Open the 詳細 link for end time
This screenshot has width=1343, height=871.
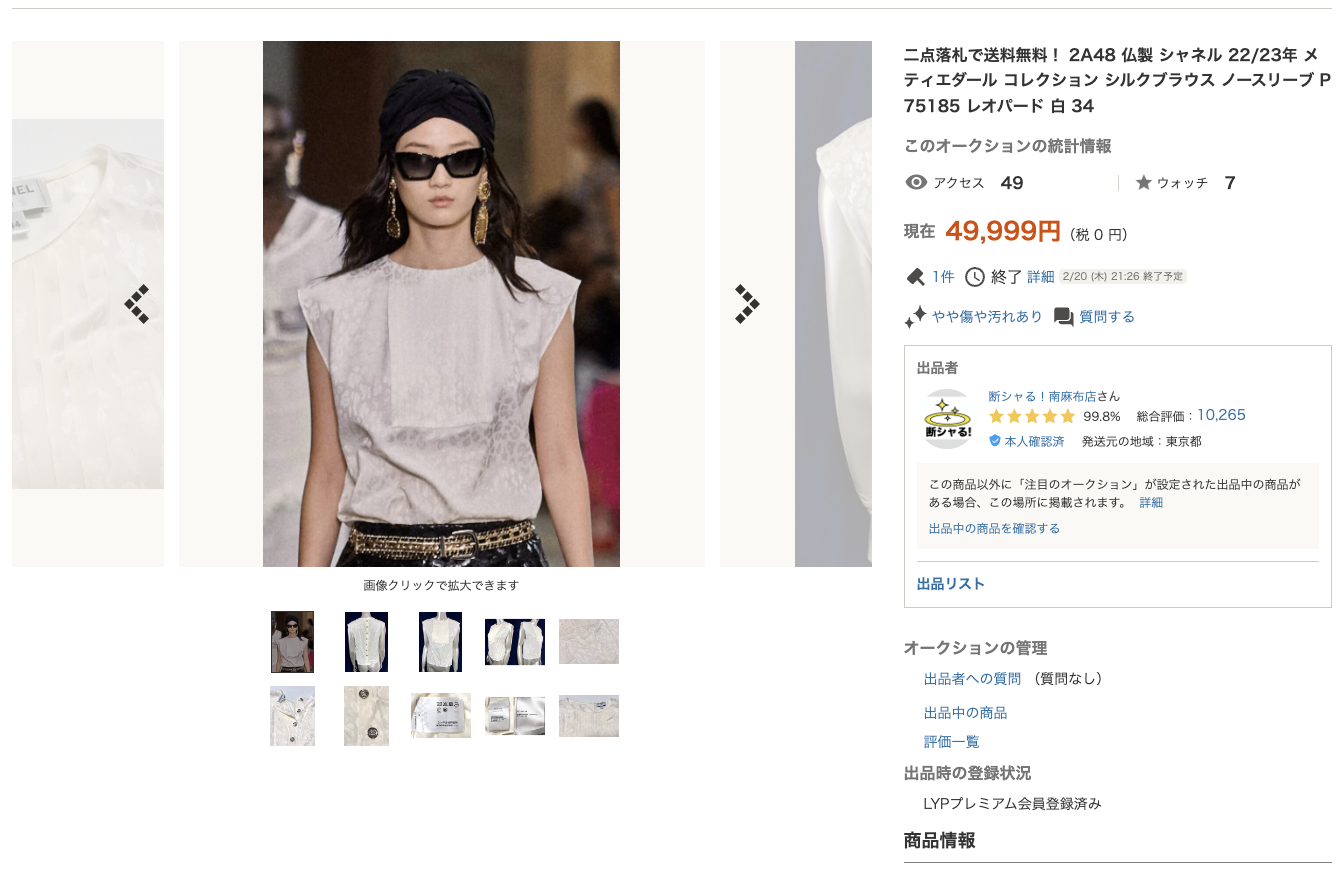pyautogui.click(x=1040, y=277)
